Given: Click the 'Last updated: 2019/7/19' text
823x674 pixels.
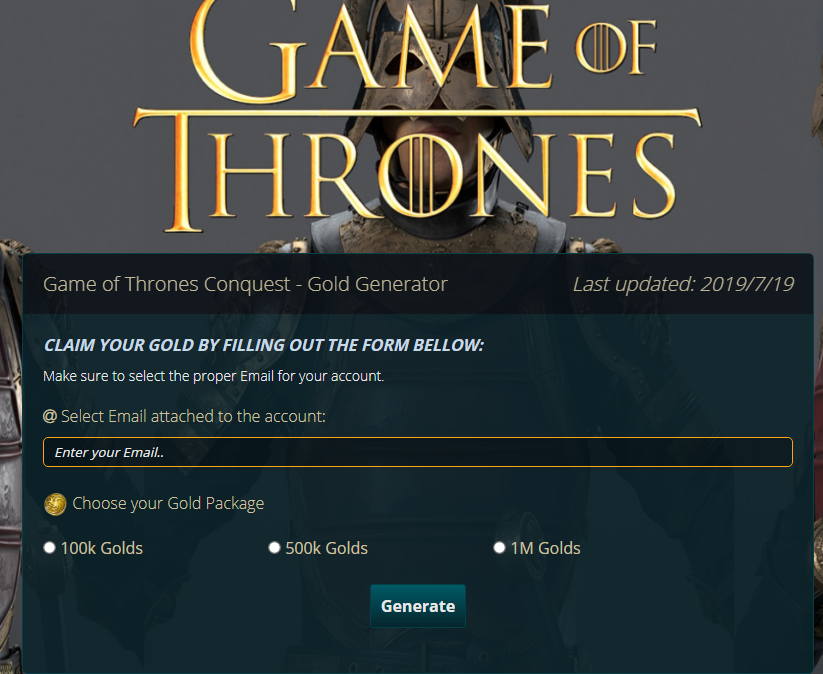Looking at the screenshot, I should tap(683, 284).
